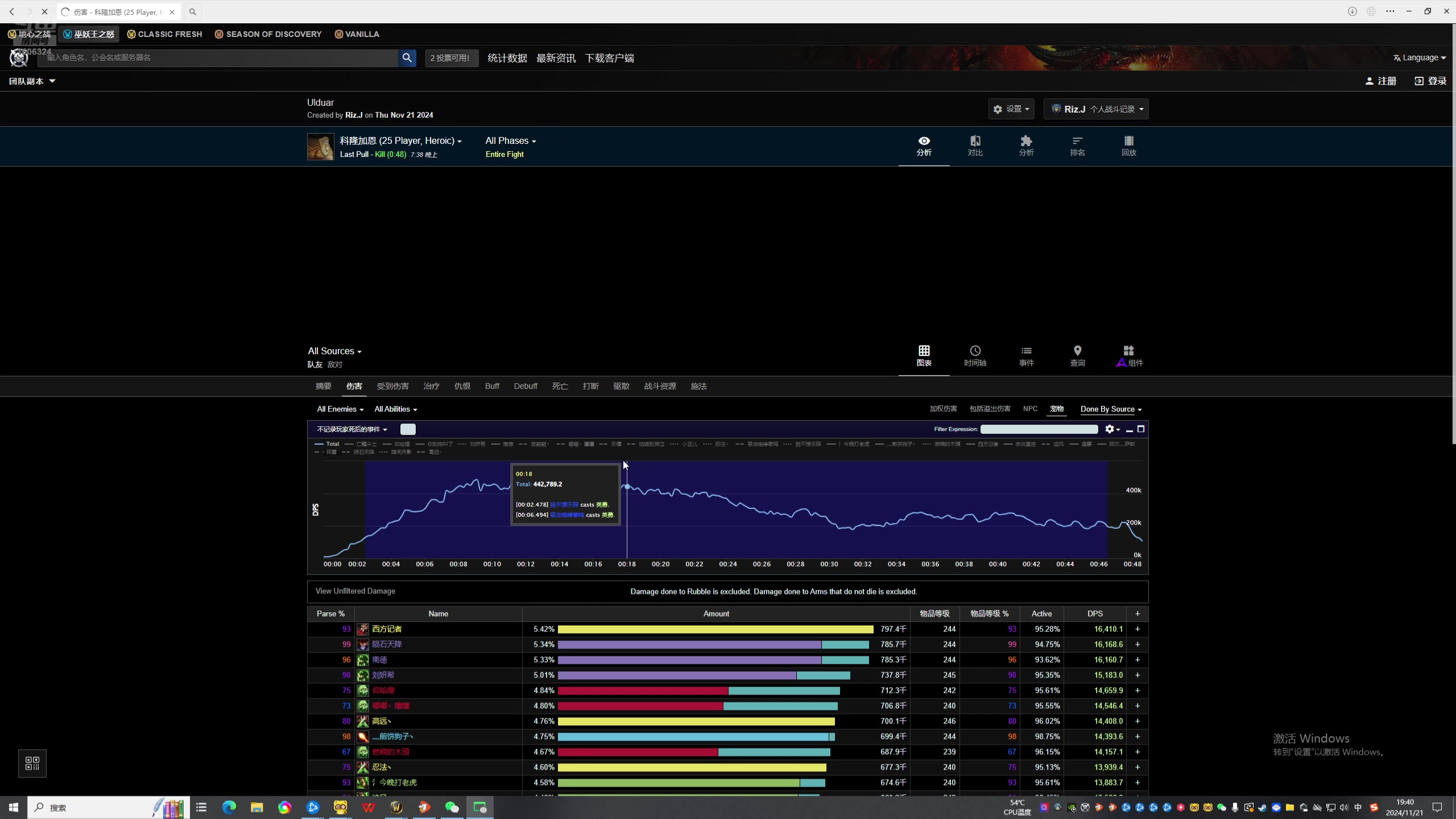Switch to the 治疗 healing tab
The height and width of the screenshot is (819, 1456).
(x=431, y=386)
